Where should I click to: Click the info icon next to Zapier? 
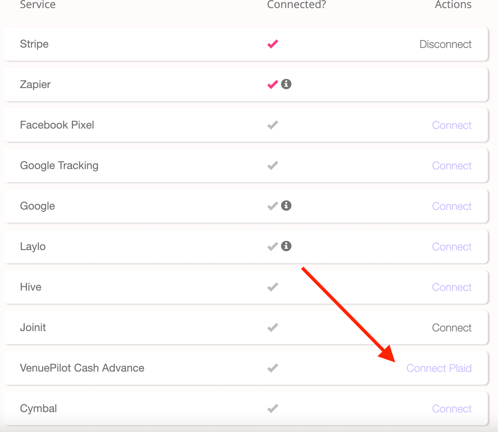click(x=286, y=84)
